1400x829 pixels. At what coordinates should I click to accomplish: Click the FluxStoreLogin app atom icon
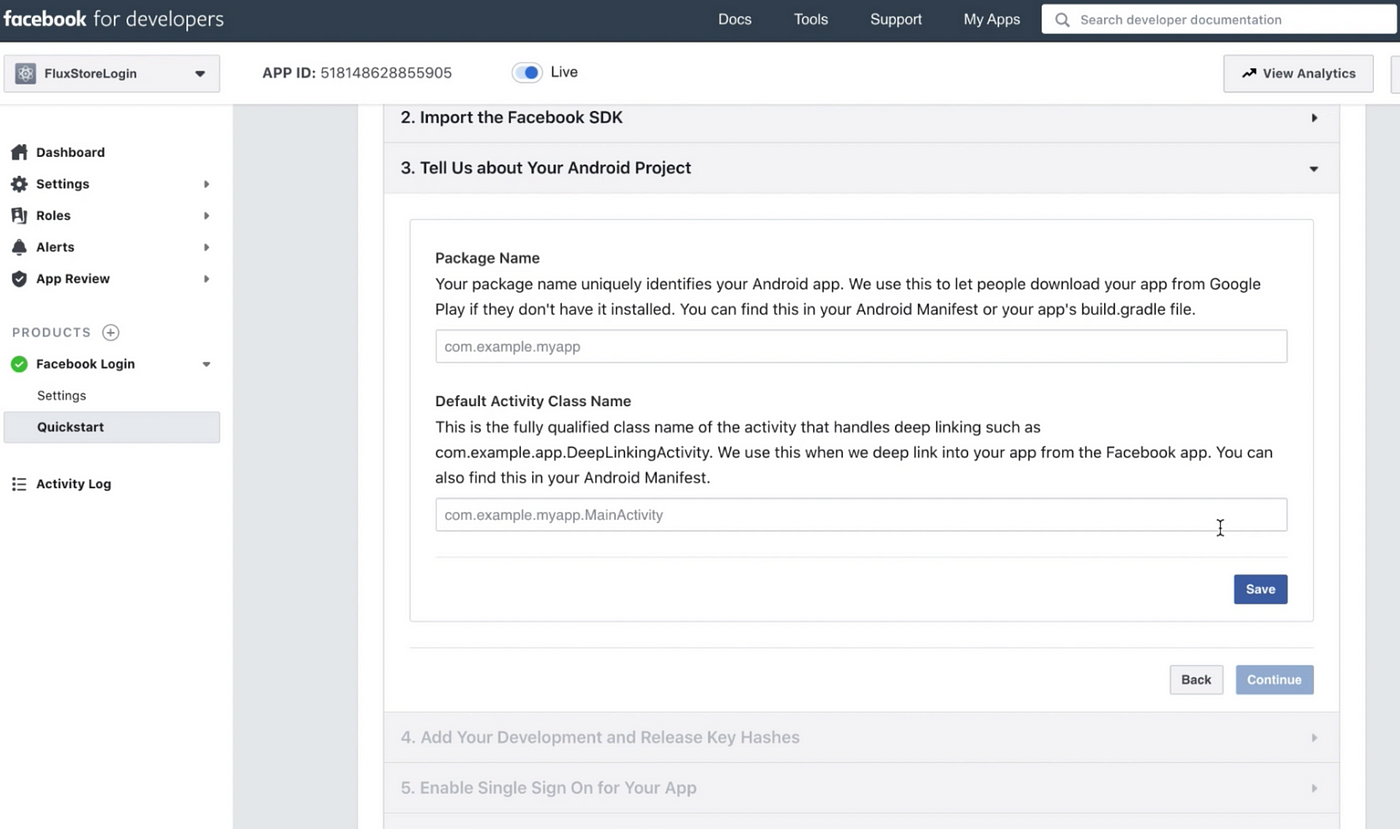point(25,73)
